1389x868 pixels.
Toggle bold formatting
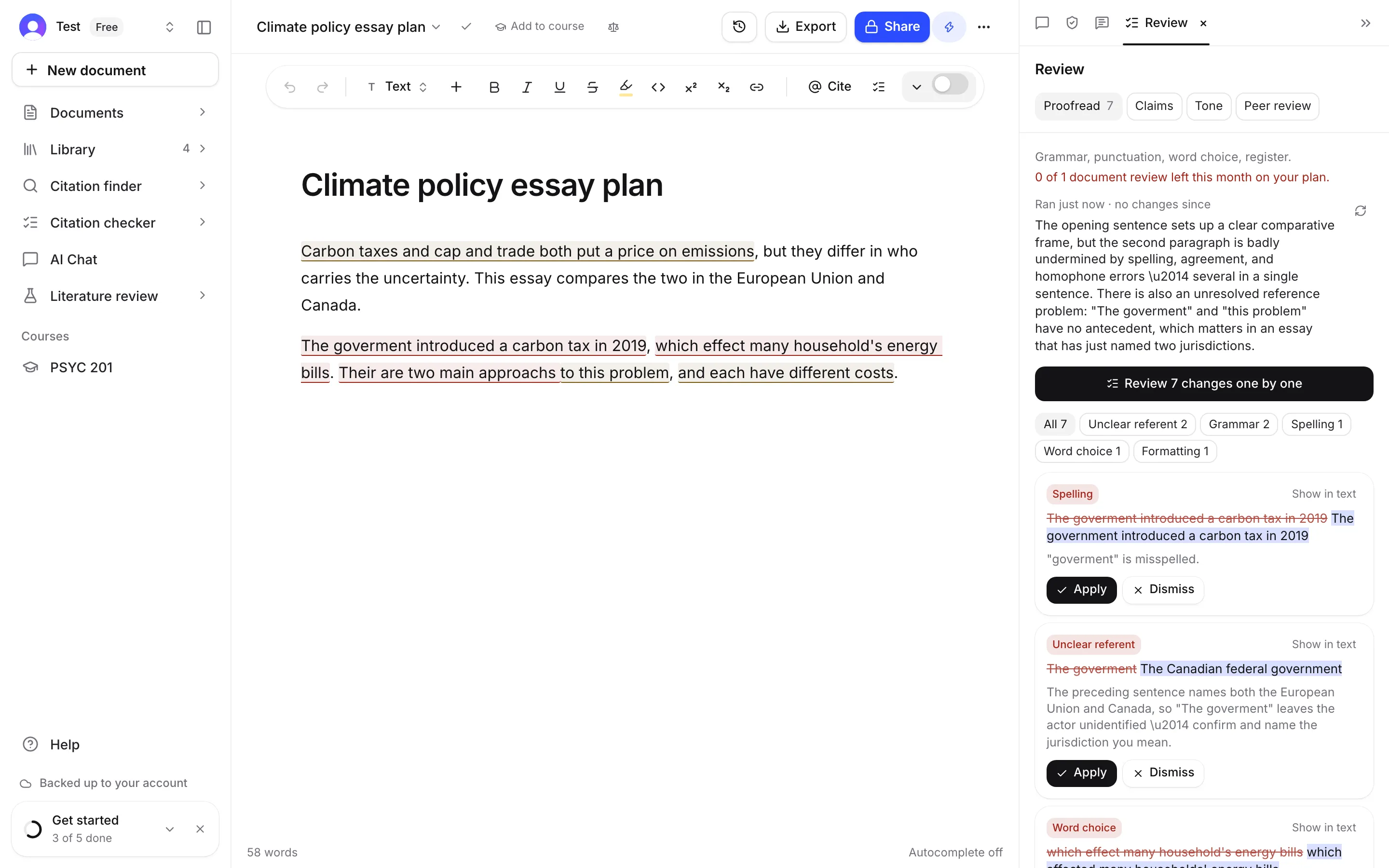click(493, 87)
